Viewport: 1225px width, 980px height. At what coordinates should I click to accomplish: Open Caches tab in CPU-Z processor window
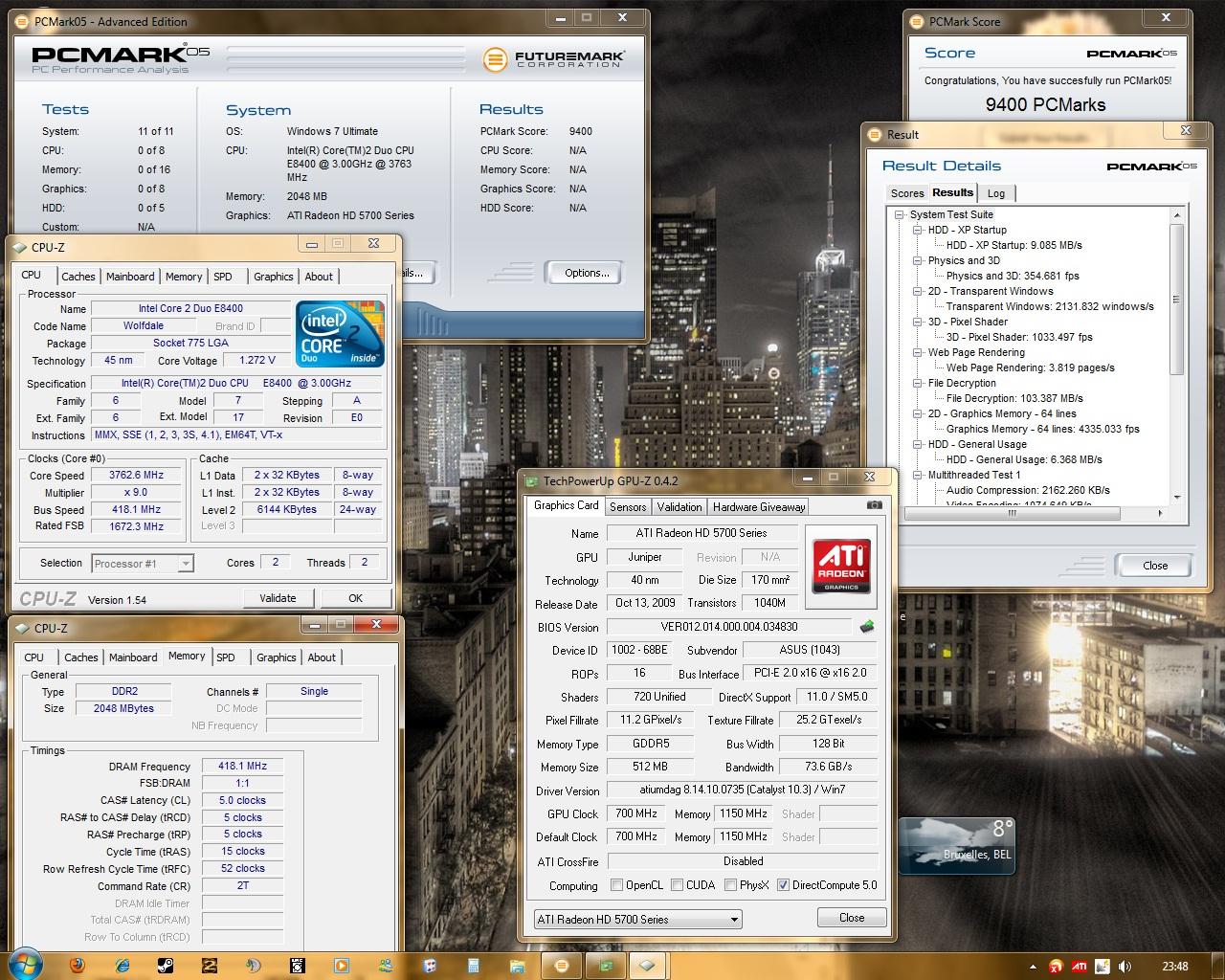(x=78, y=277)
